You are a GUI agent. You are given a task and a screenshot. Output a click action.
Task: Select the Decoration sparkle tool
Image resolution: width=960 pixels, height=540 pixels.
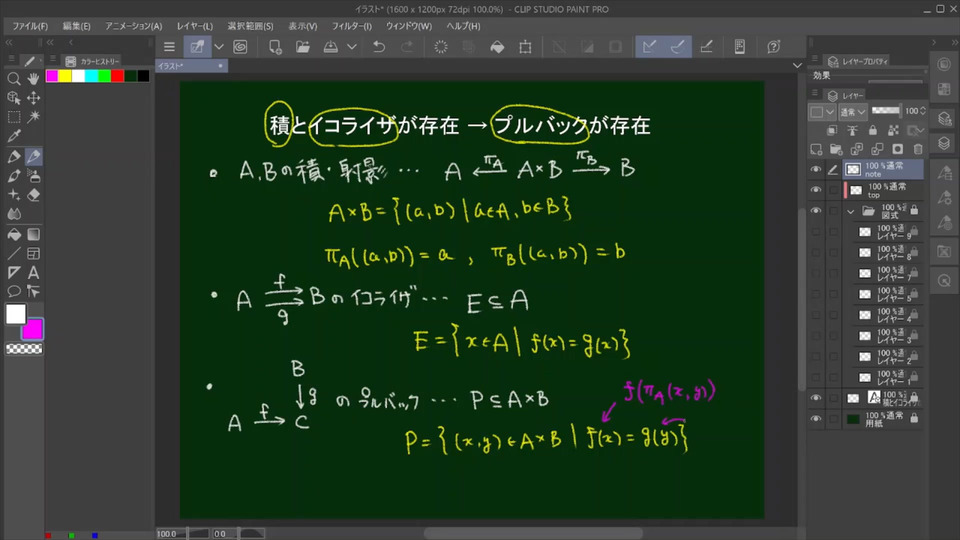[x=13, y=195]
